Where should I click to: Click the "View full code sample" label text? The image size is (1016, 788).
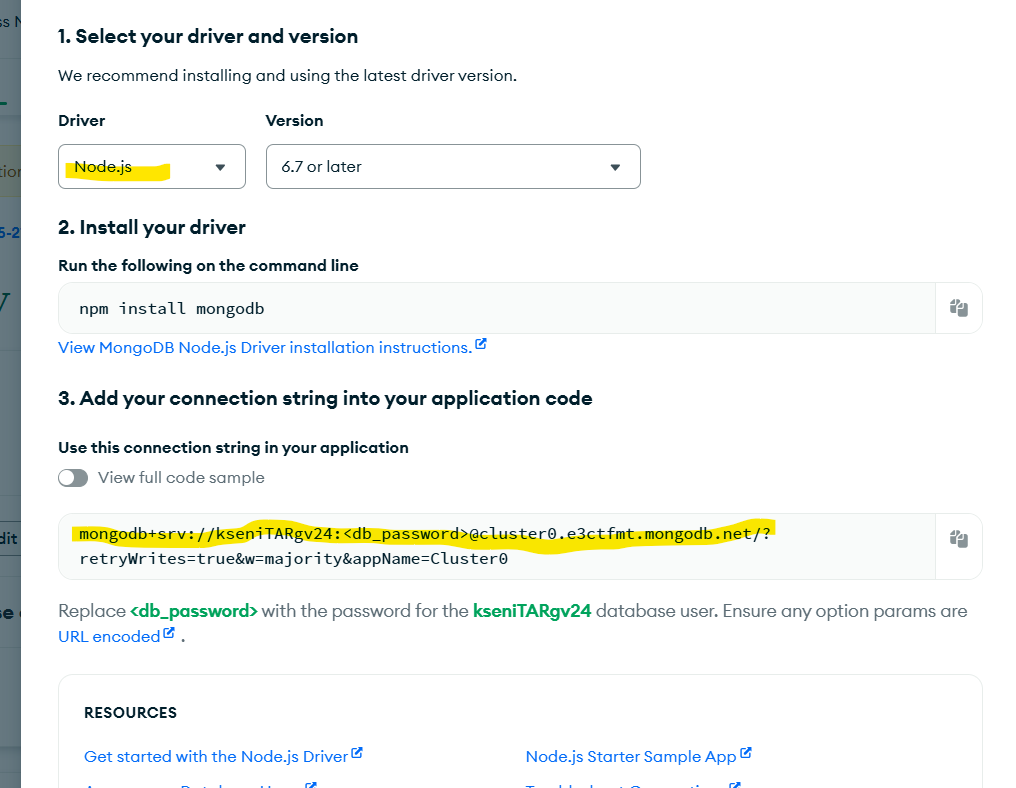click(181, 478)
